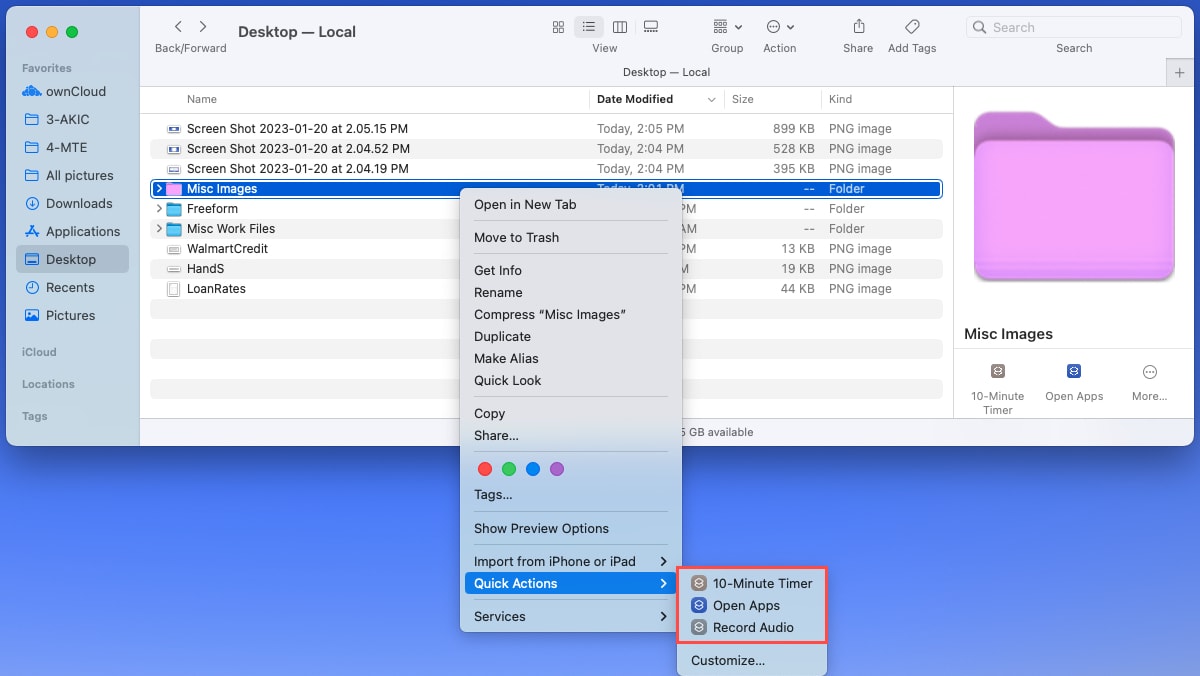Click the Search field

click(1075, 27)
